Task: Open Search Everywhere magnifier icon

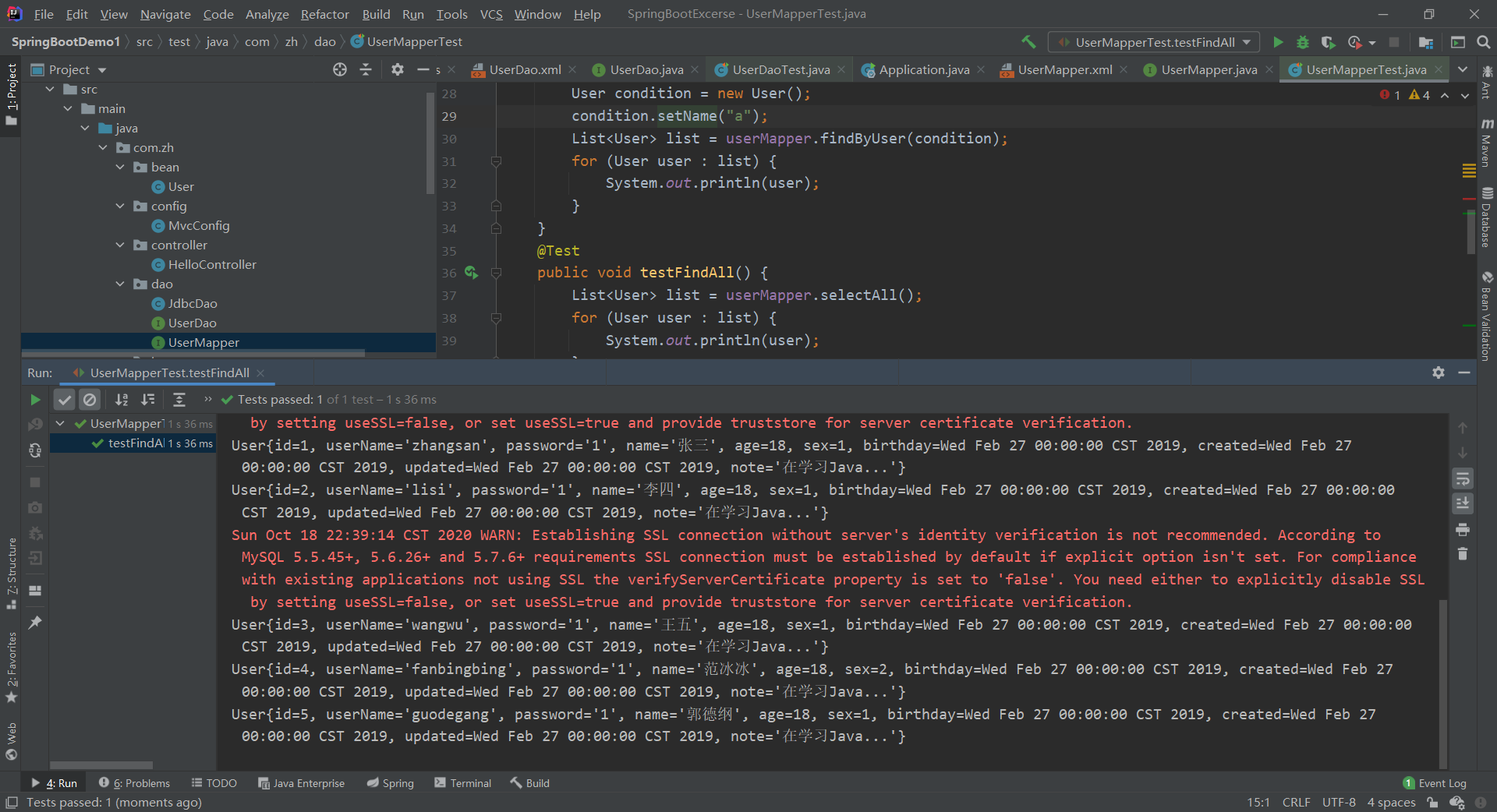Action: (1484, 42)
